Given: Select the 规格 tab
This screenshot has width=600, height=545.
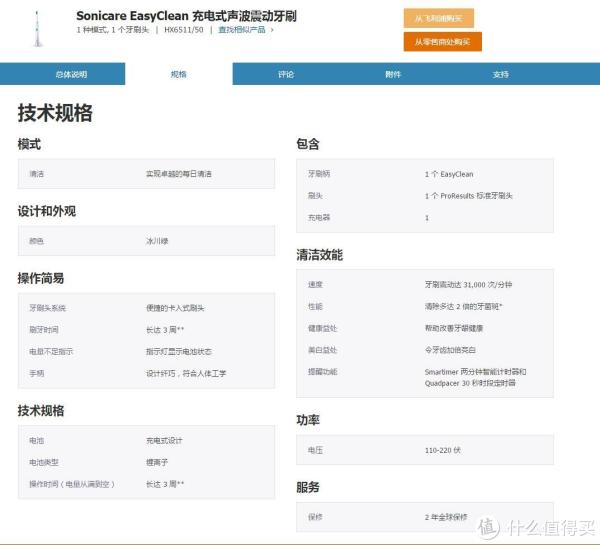Looking at the screenshot, I should [x=178, y=74].
